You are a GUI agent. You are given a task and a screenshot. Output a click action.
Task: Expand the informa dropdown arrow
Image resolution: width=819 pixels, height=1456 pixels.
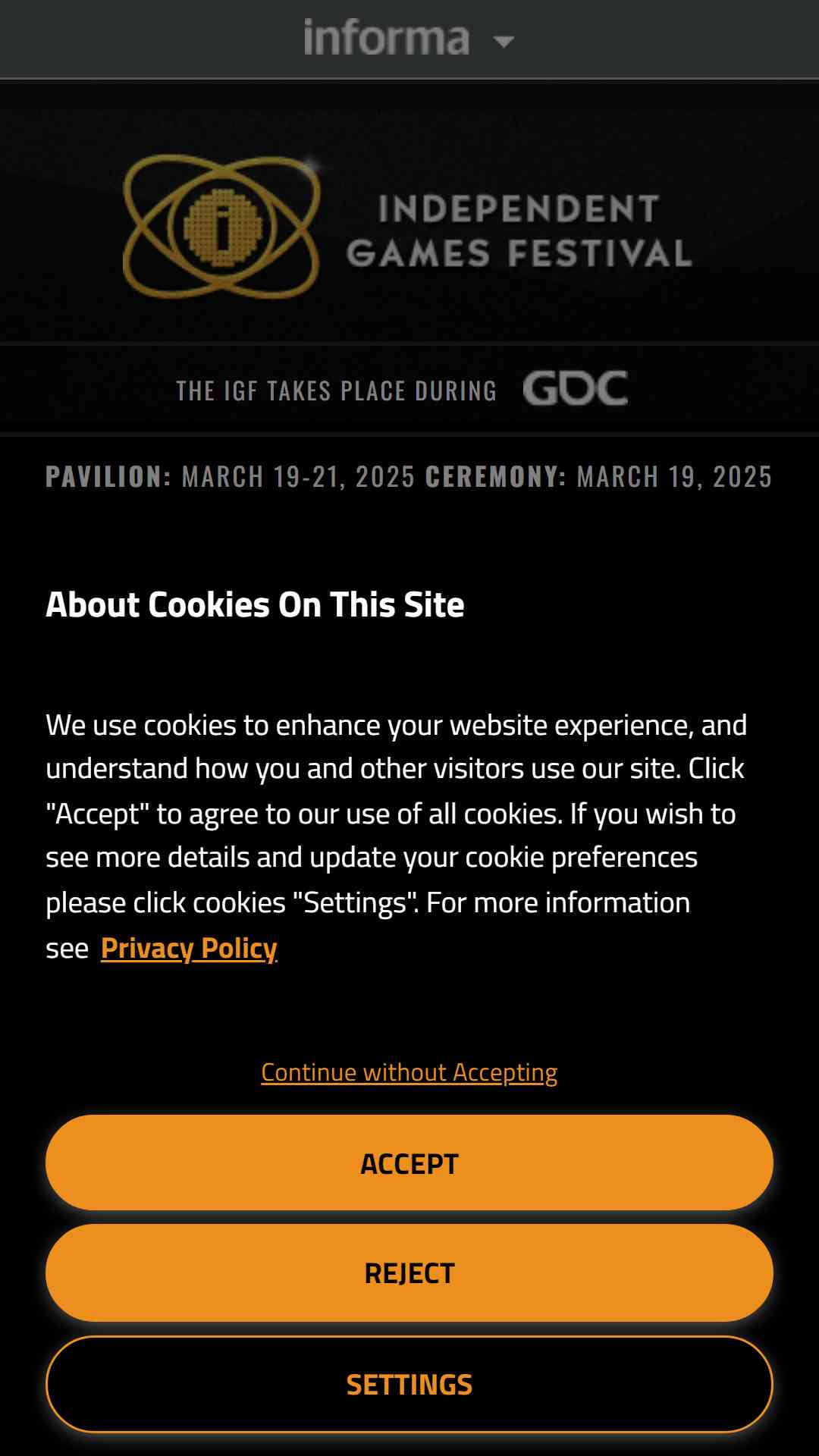pyautogui.click(x=504, y=41)
